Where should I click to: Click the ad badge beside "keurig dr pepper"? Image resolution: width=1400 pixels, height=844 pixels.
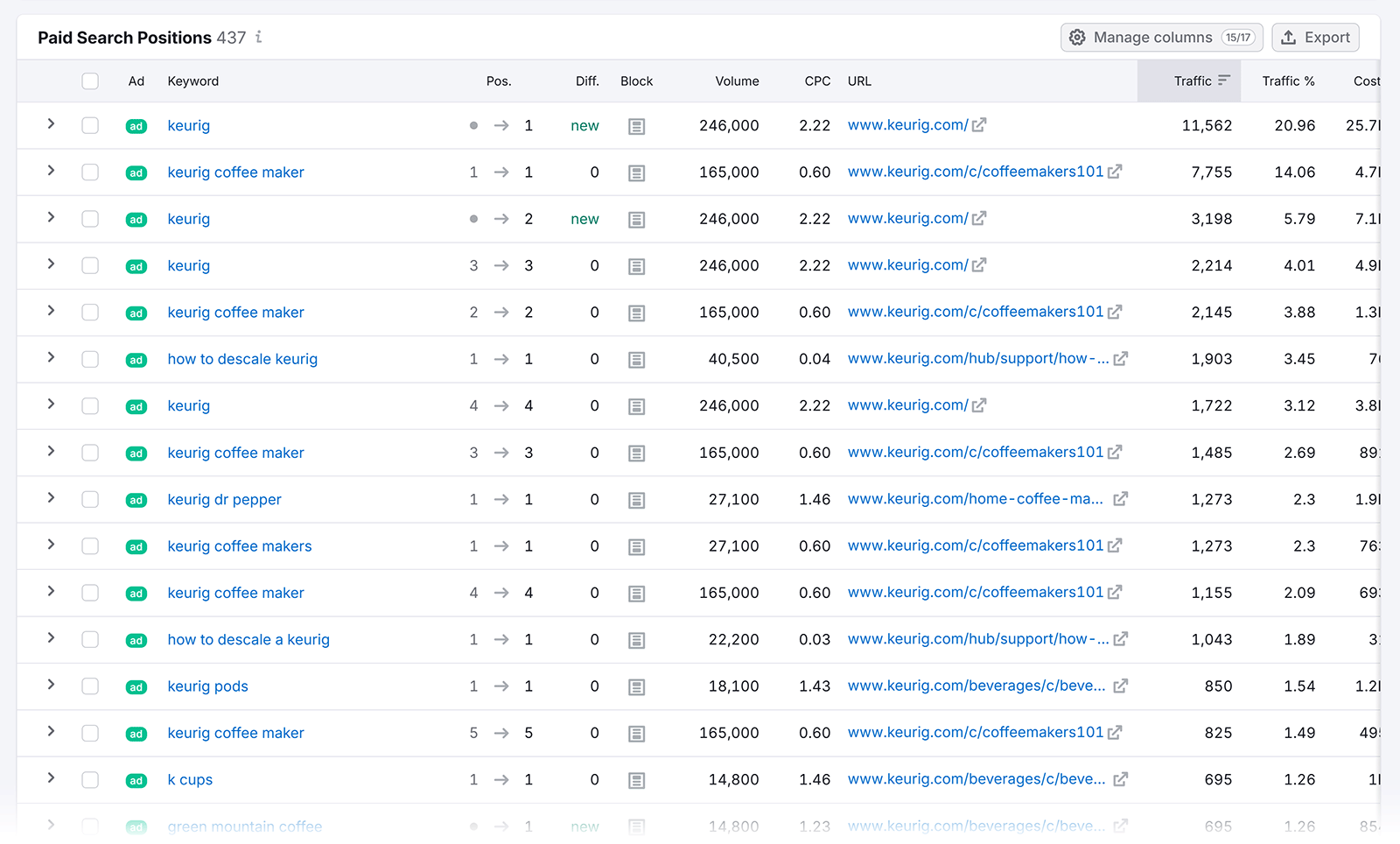click(x=136, y=499)
